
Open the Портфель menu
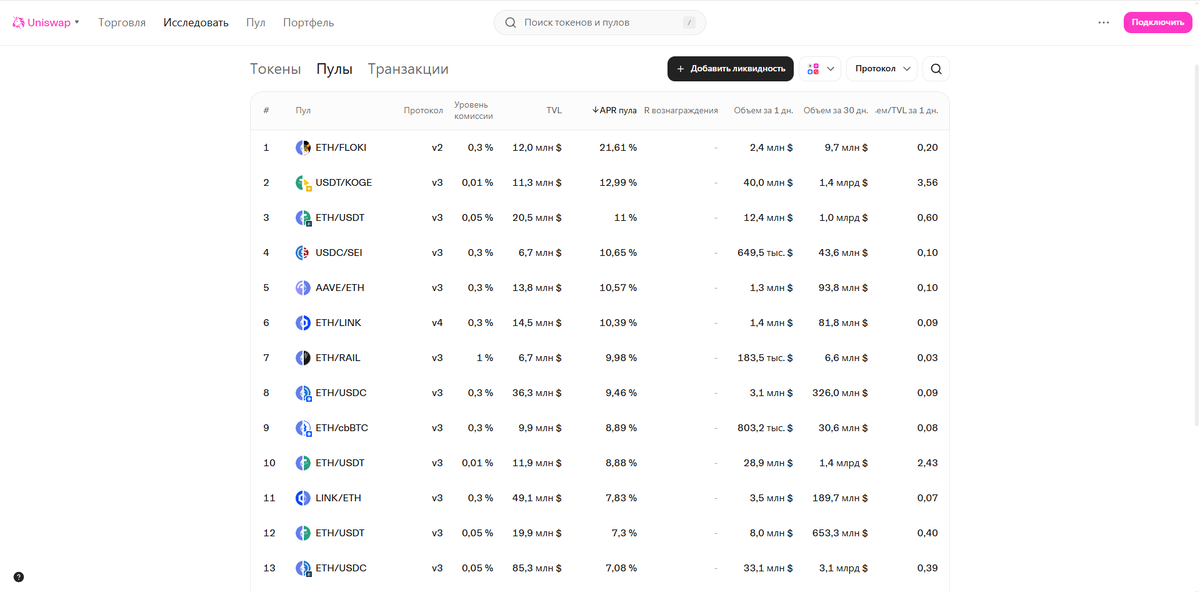tap(308, 22)
